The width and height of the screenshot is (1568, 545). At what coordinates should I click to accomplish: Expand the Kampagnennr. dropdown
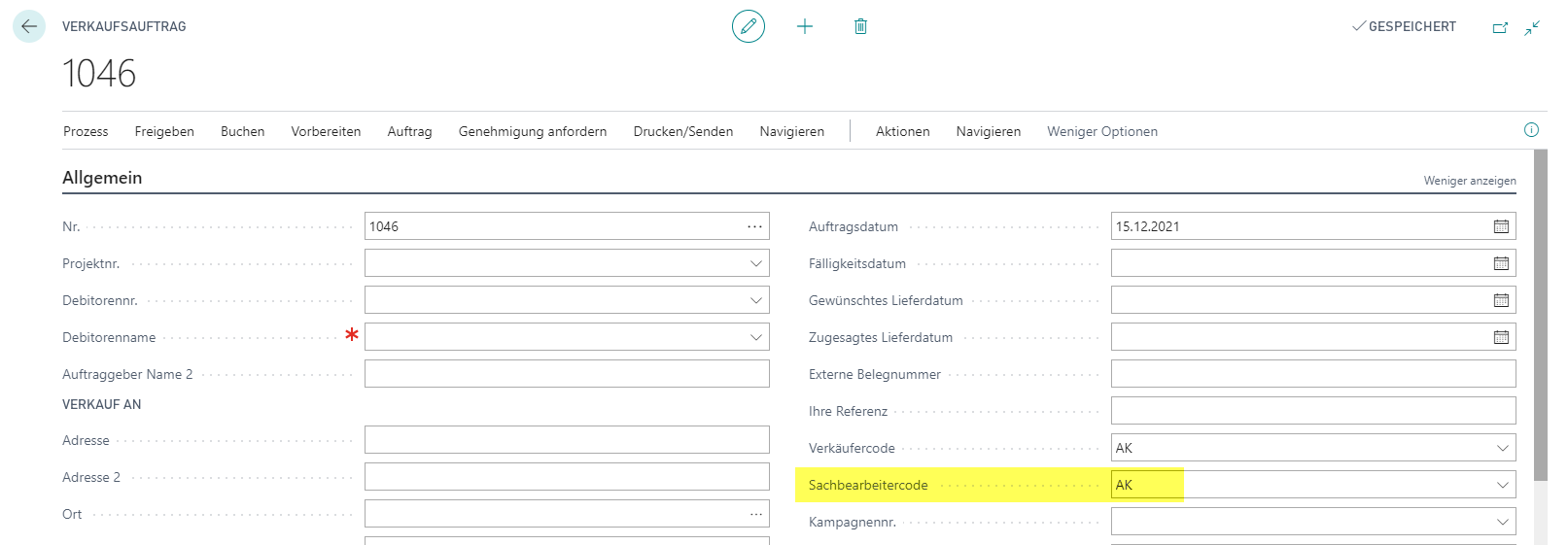(x=1502, y=522)
